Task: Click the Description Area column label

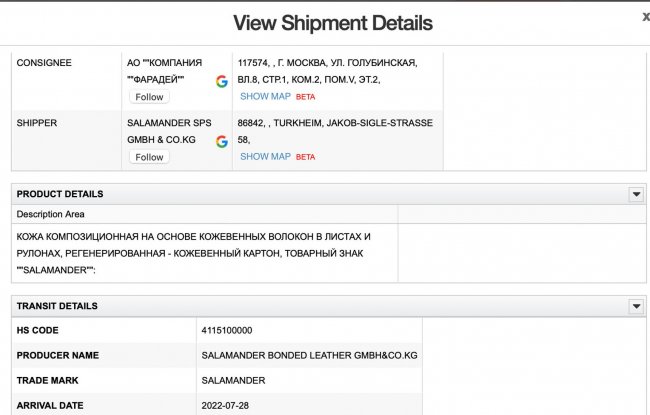Action: click(51, 214)
